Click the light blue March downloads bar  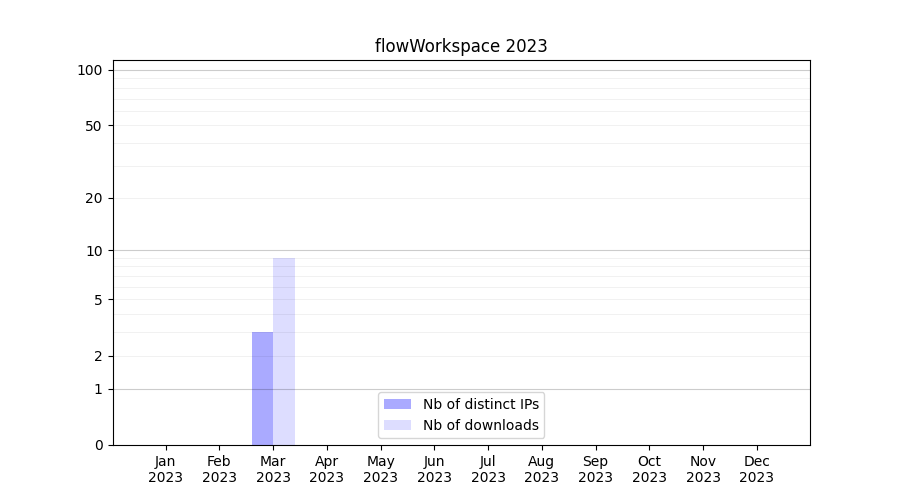point(284,350)
